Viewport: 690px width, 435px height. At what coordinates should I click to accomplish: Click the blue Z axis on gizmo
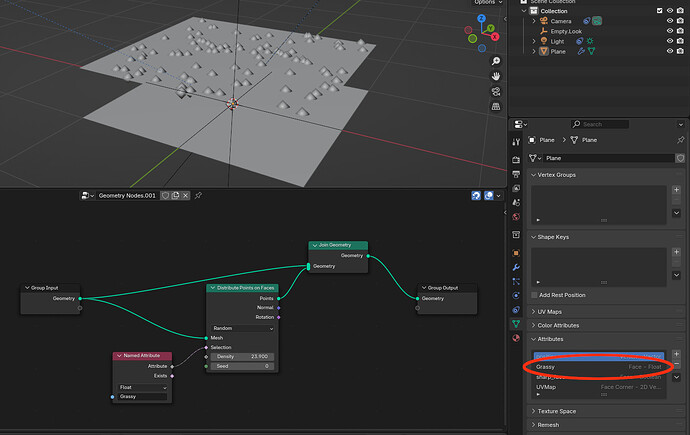pyautogui.click(x=481, y=18)
